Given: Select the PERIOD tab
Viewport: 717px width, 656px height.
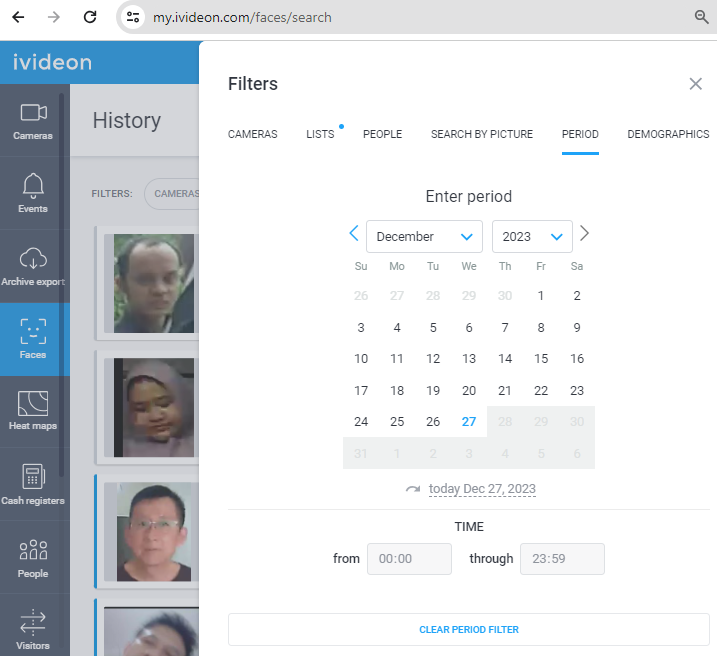Looking at the screenshot, I should [x=580, y=134].
